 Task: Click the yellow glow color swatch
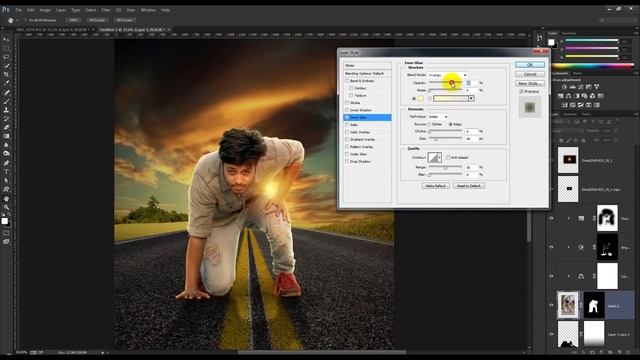click(420, 99)
